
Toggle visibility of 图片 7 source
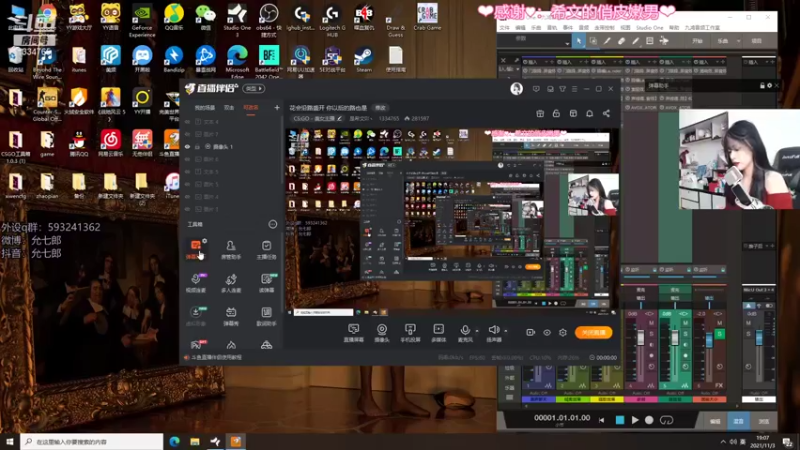coord(187,134)
